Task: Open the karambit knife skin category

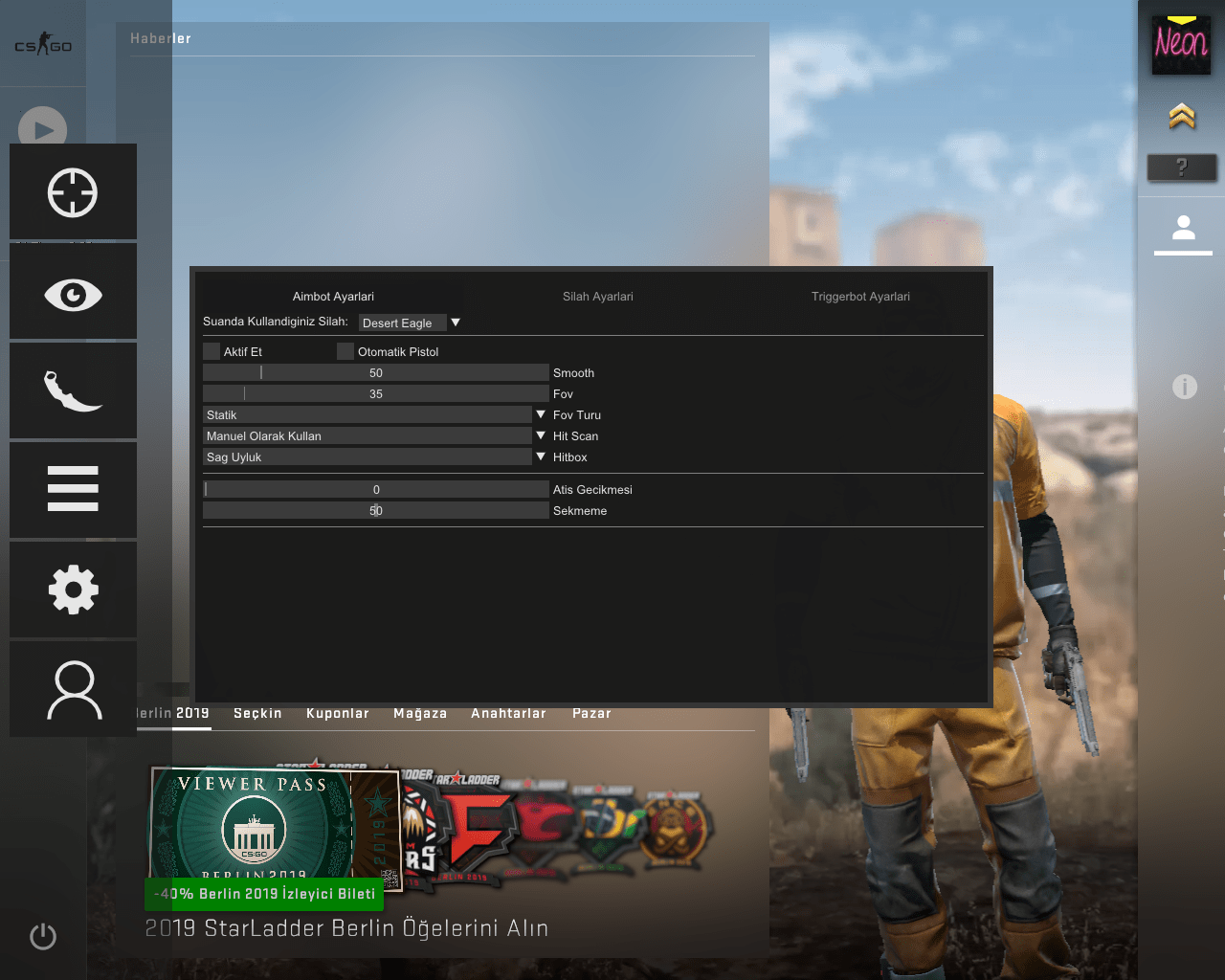Action: pyautogui.click(x=73, y=390)
